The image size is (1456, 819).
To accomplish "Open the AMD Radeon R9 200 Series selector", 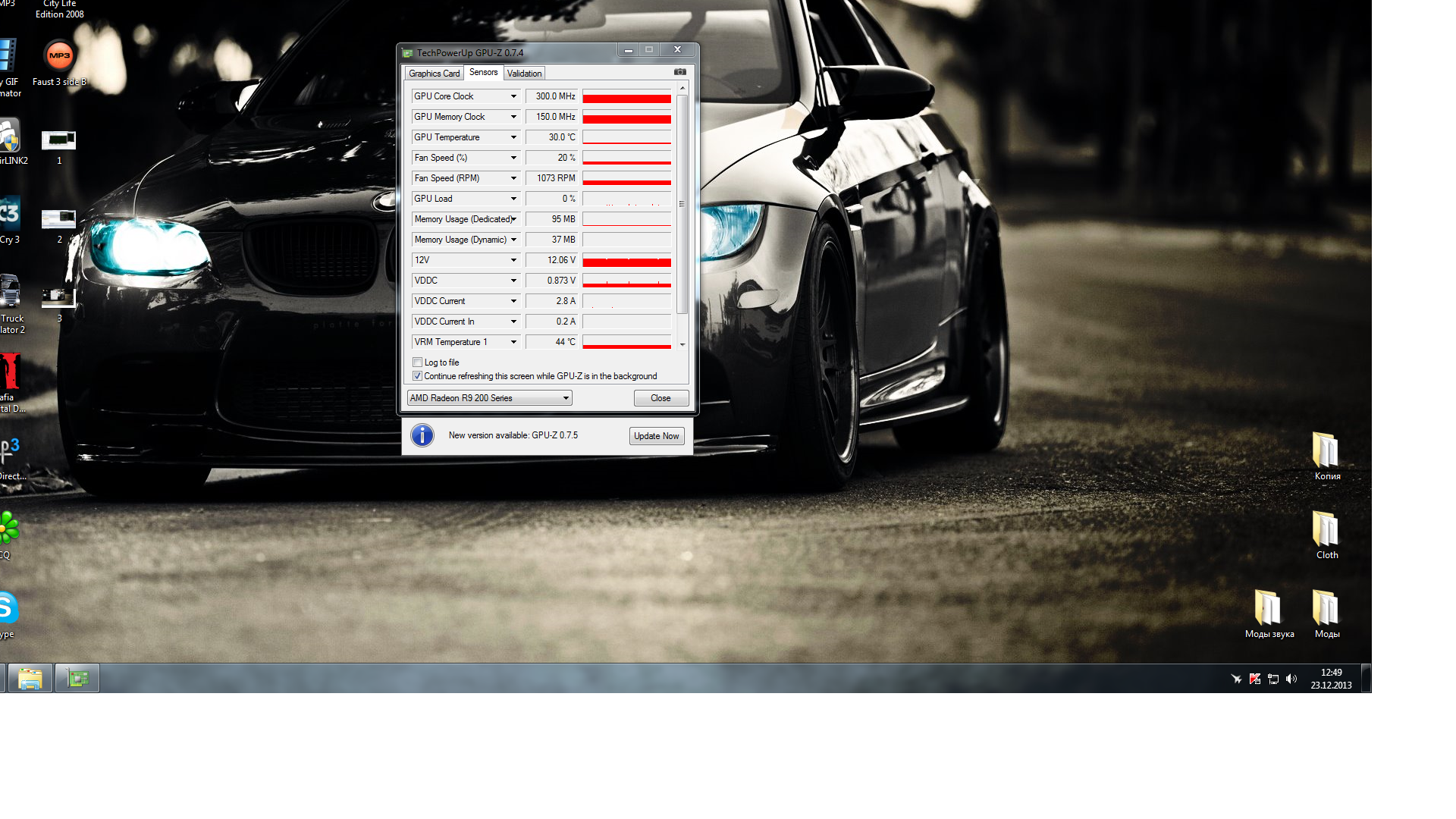I will point(490,398).
